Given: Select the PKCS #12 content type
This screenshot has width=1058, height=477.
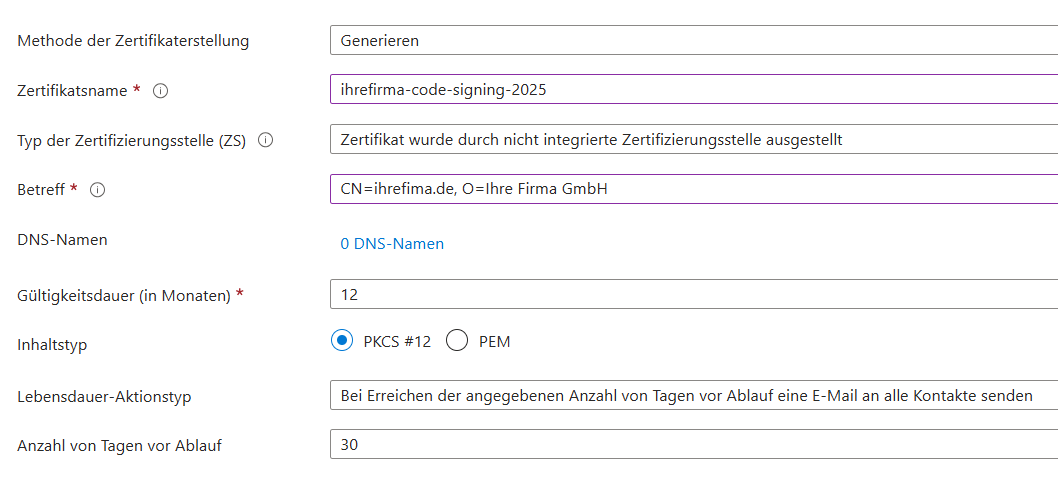Looking at the screenshot, I should coord(342,341).
